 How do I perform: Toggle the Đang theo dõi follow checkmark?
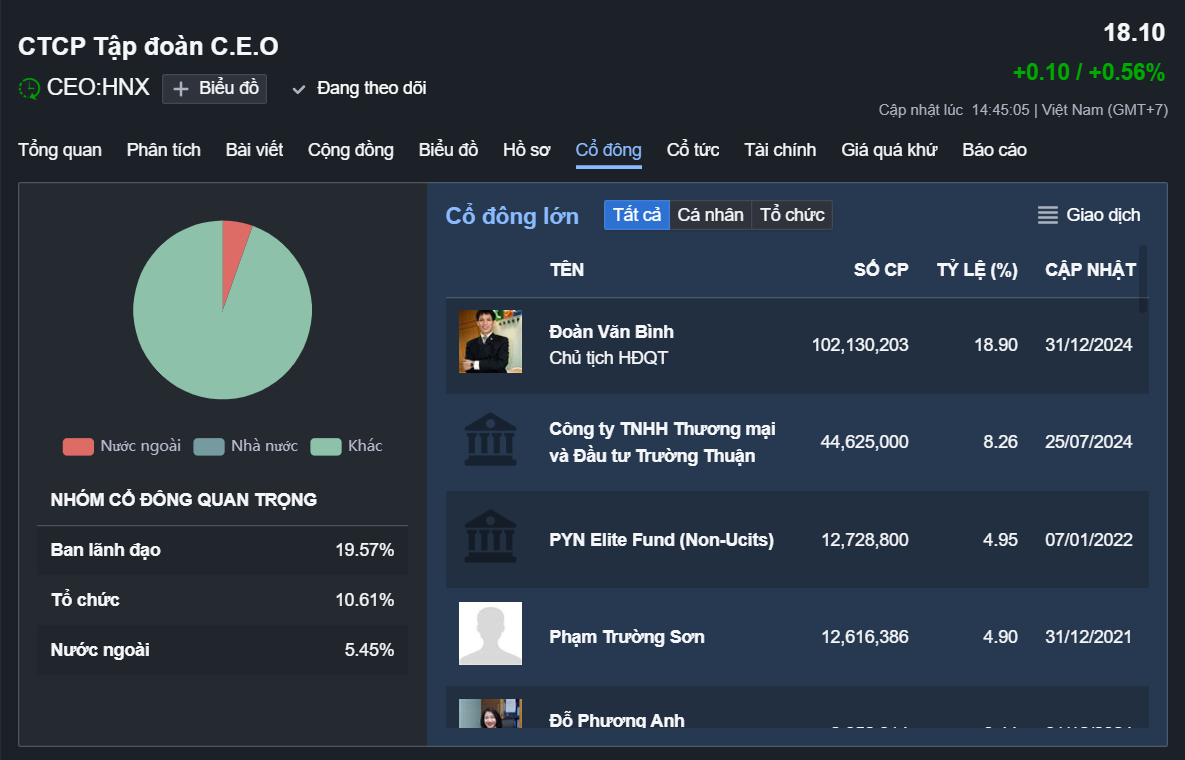pyautogui.click(x=298, y=89)
